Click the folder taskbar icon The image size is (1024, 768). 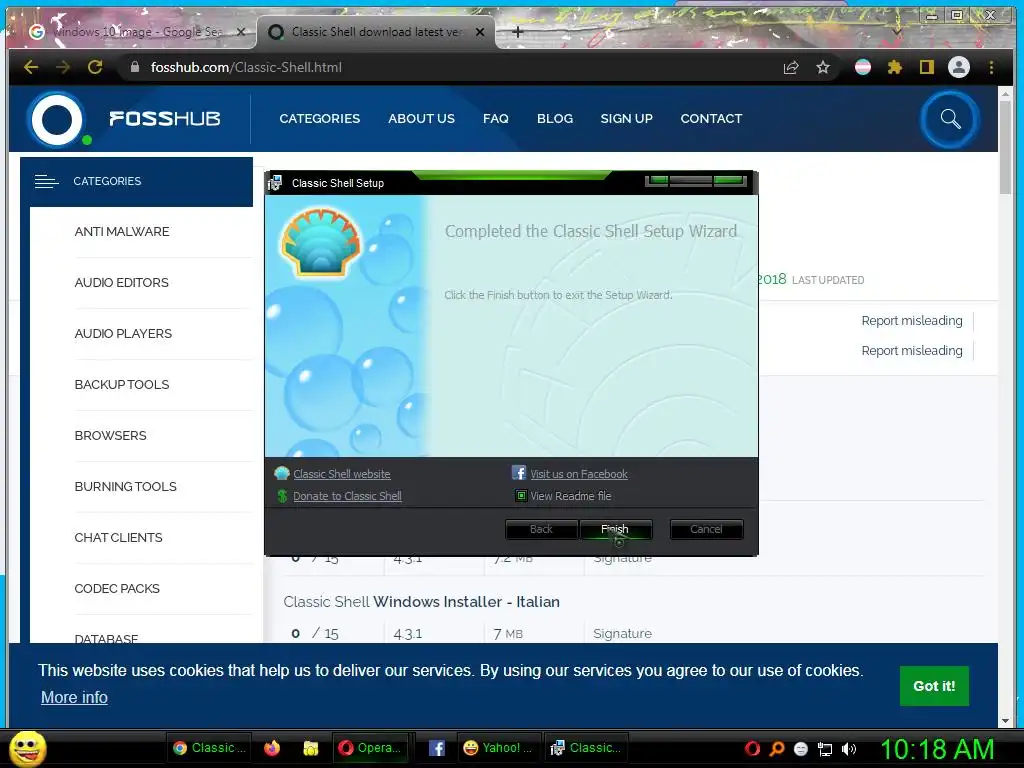tap(310, 748)
